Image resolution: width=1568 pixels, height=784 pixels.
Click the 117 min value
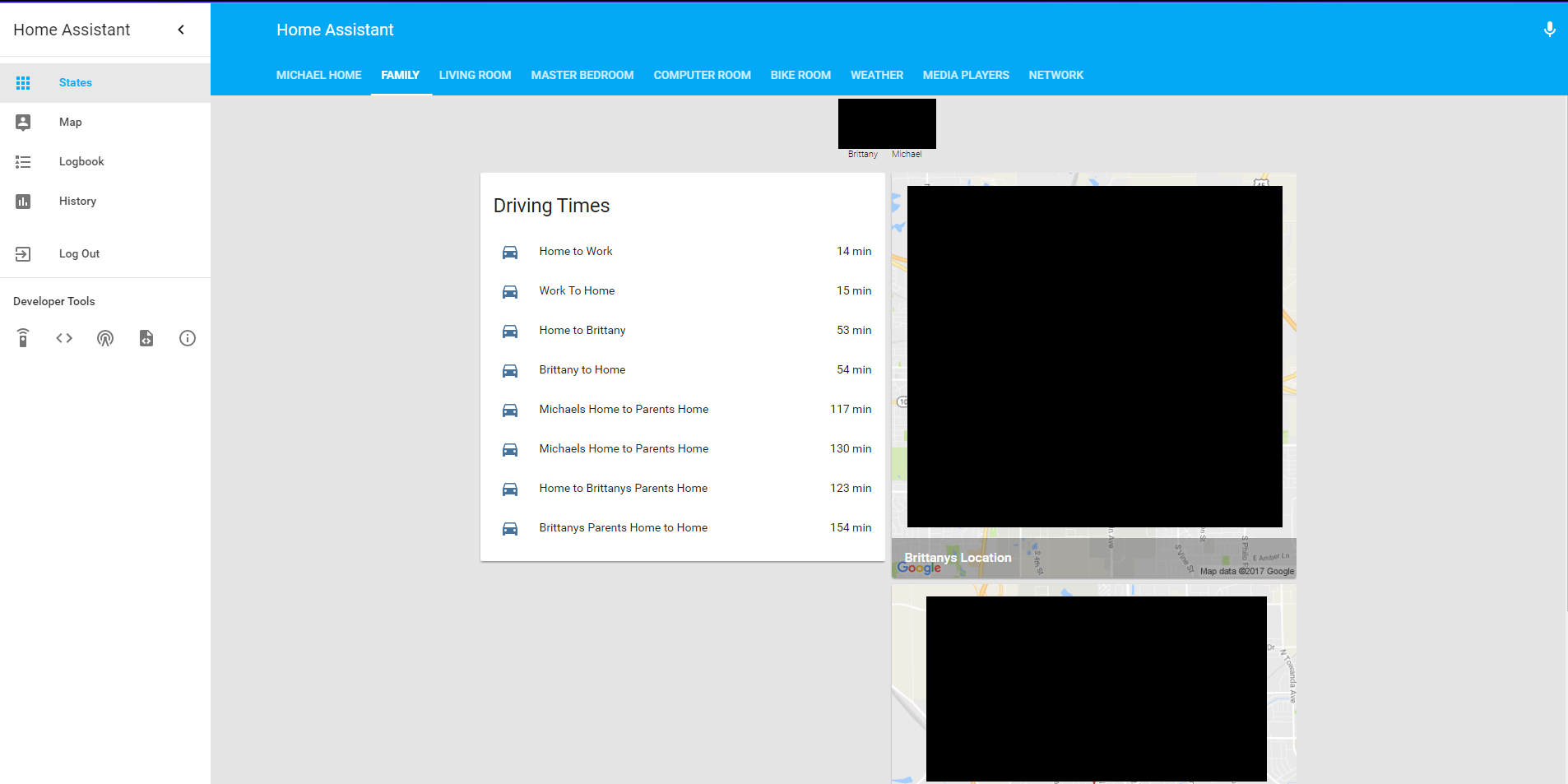pos(851,410)
